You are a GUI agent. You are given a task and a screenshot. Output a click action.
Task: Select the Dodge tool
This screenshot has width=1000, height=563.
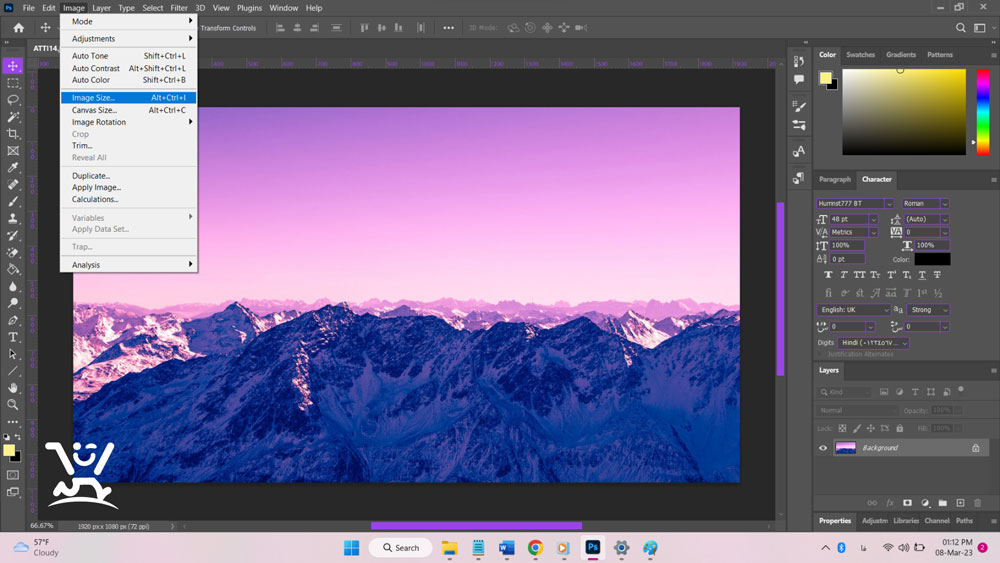pos(13,303)
